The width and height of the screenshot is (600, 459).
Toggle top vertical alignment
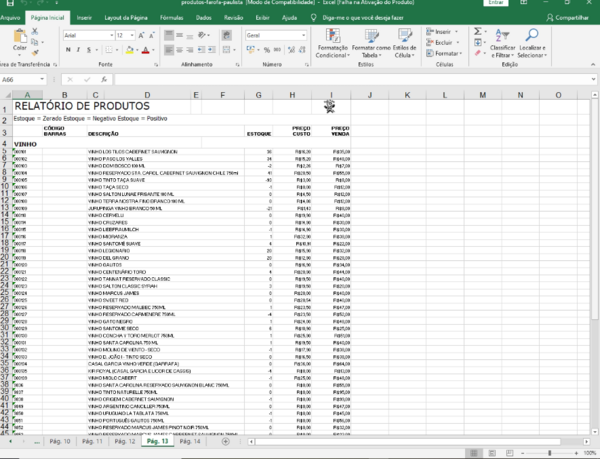pos(169,36)
